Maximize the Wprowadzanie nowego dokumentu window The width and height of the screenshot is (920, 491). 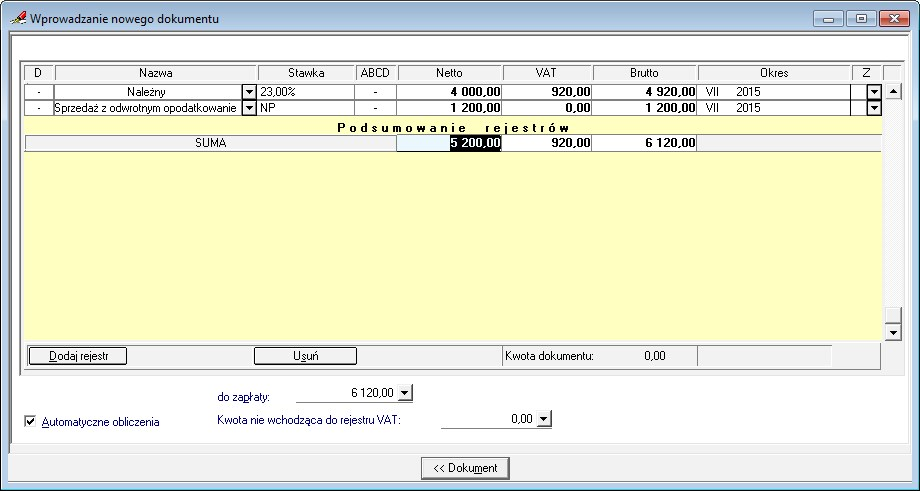tap(860, 18)
